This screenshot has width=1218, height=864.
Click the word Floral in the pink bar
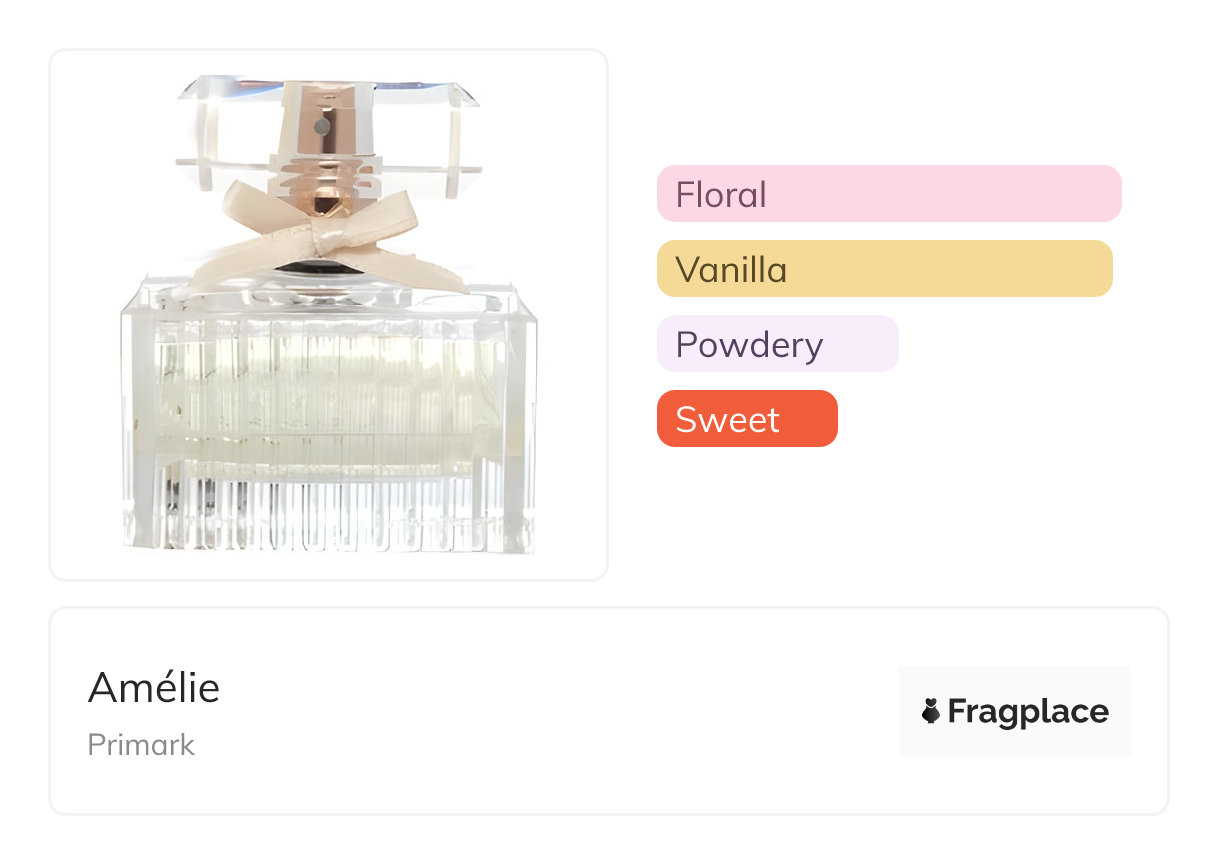[721, 194]
